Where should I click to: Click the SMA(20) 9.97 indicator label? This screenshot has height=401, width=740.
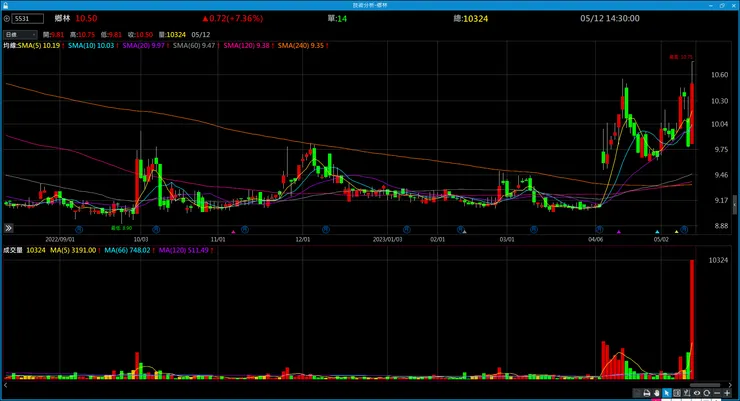143,45
